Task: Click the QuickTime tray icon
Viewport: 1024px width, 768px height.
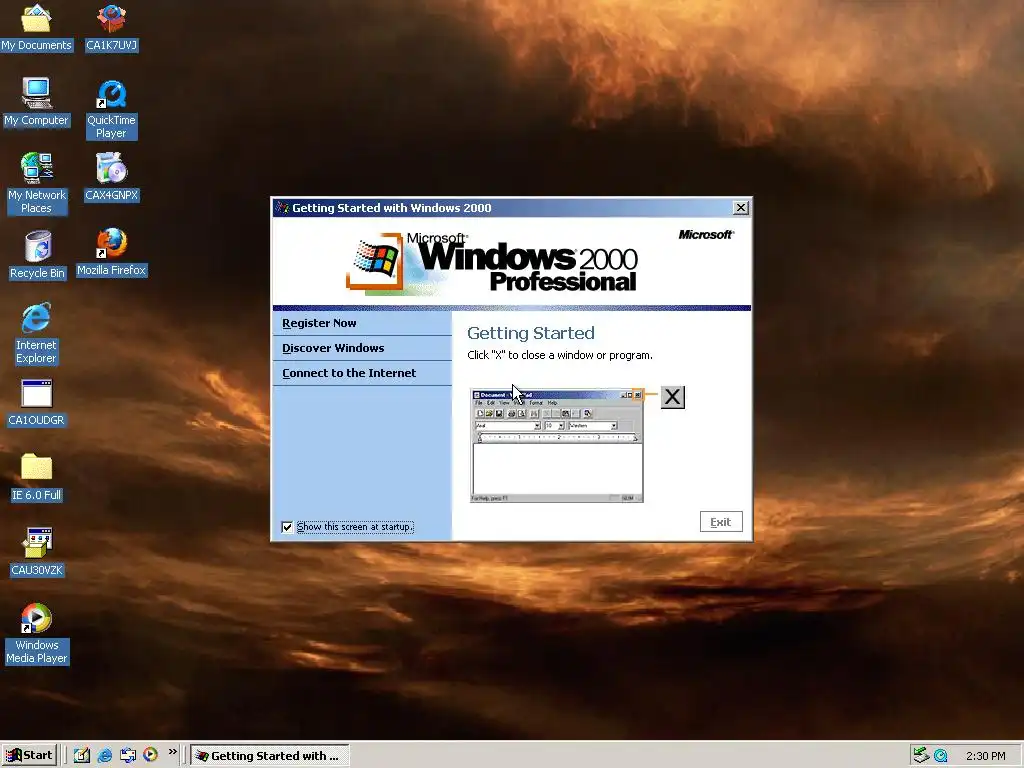Action: point(940,756)
